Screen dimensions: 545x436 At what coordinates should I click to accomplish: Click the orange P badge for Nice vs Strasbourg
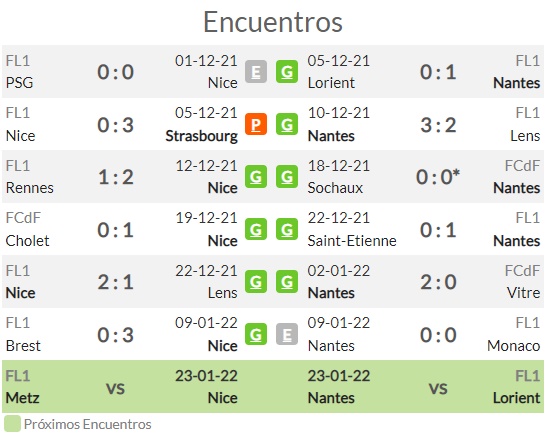(x=256, y=124)
